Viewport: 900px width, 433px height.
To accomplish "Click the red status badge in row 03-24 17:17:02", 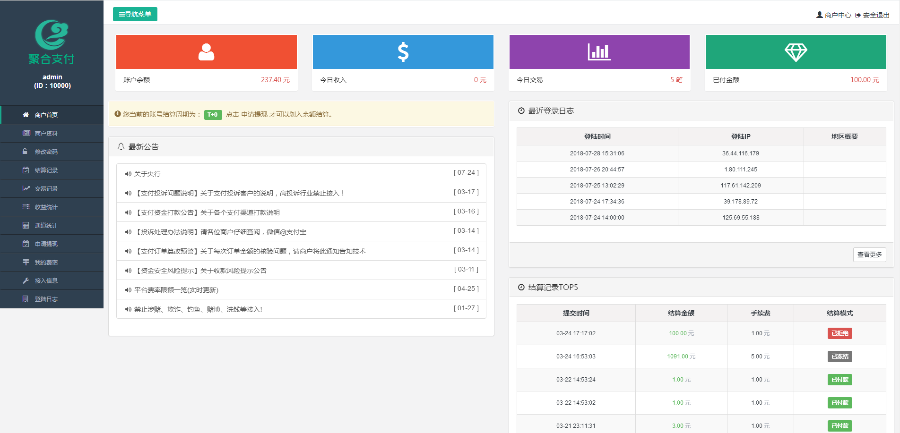I will [840, 333].
